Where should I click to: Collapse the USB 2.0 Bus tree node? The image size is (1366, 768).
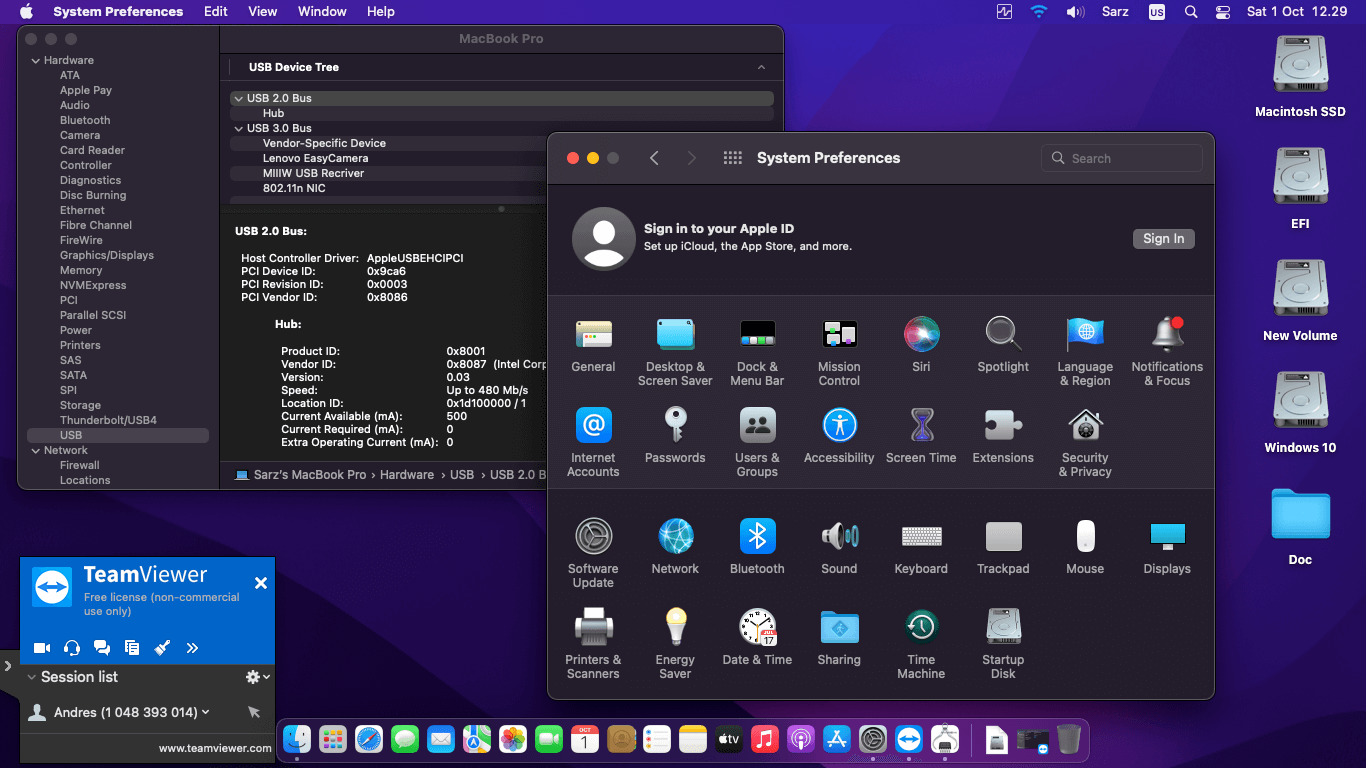pyautogui.click(x=238, y=98)
